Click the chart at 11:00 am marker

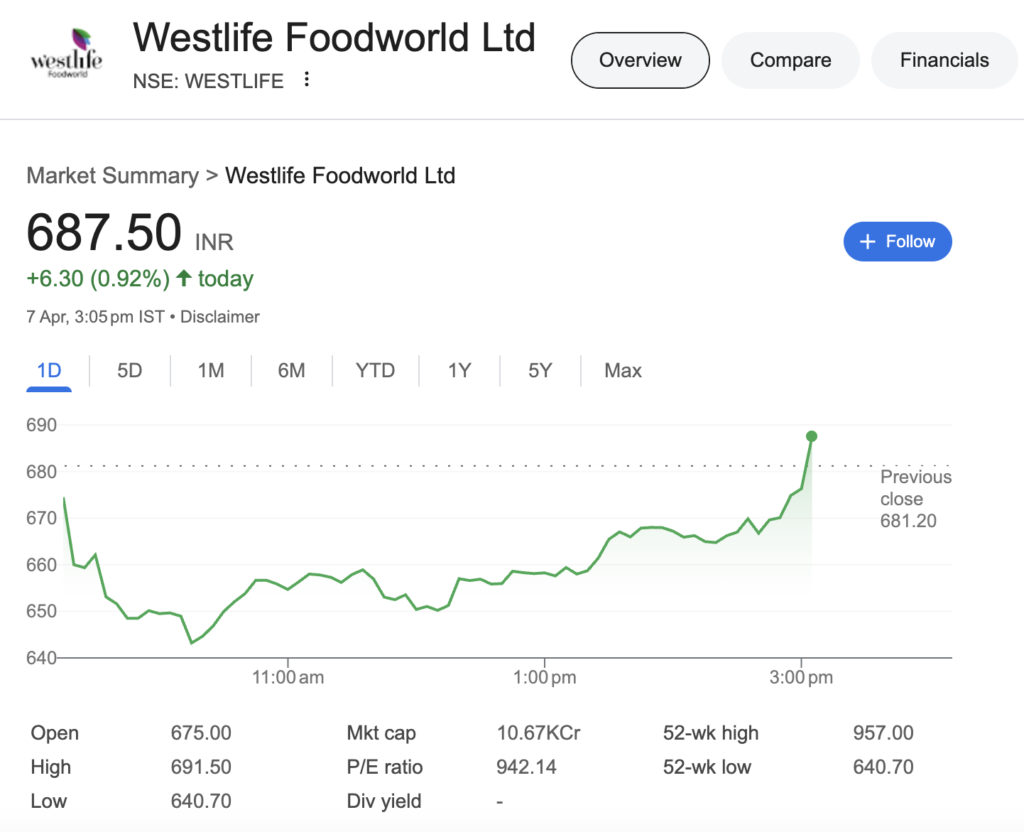(288, 677)
